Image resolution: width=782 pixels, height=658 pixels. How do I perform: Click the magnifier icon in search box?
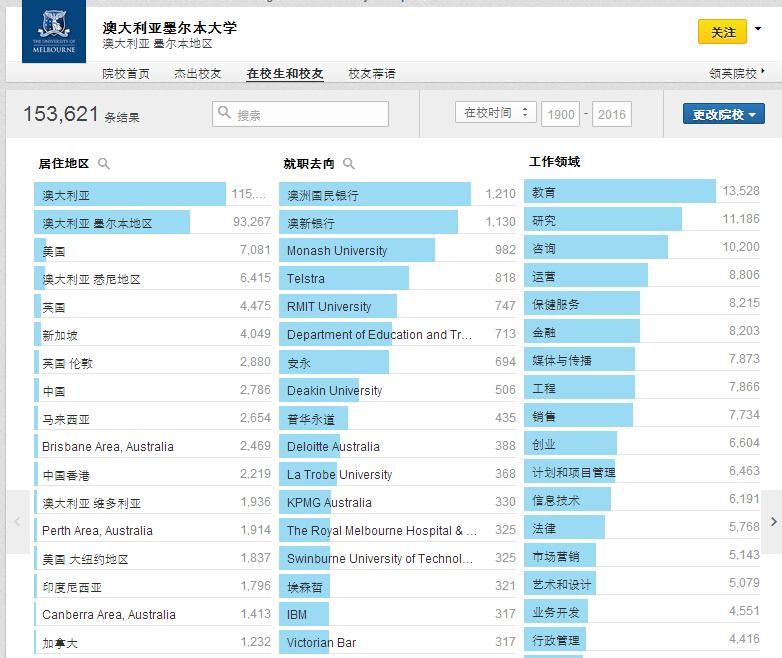tap(224, 113)
